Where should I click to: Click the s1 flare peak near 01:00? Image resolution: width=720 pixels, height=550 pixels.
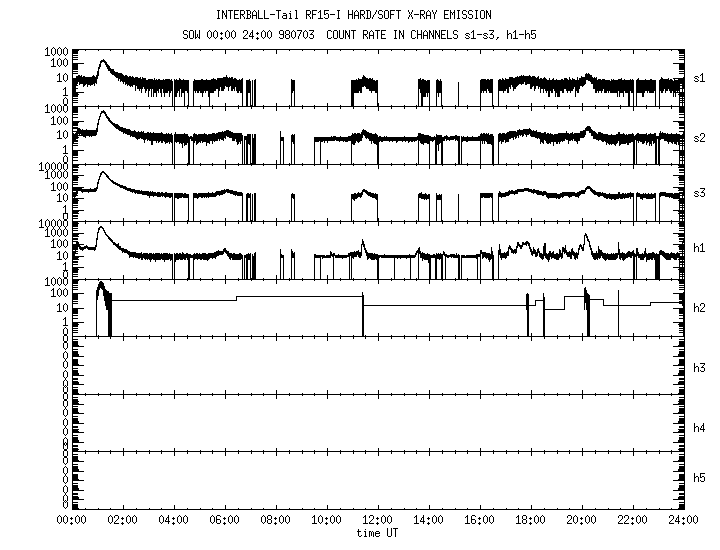click(x=102, y=62)
